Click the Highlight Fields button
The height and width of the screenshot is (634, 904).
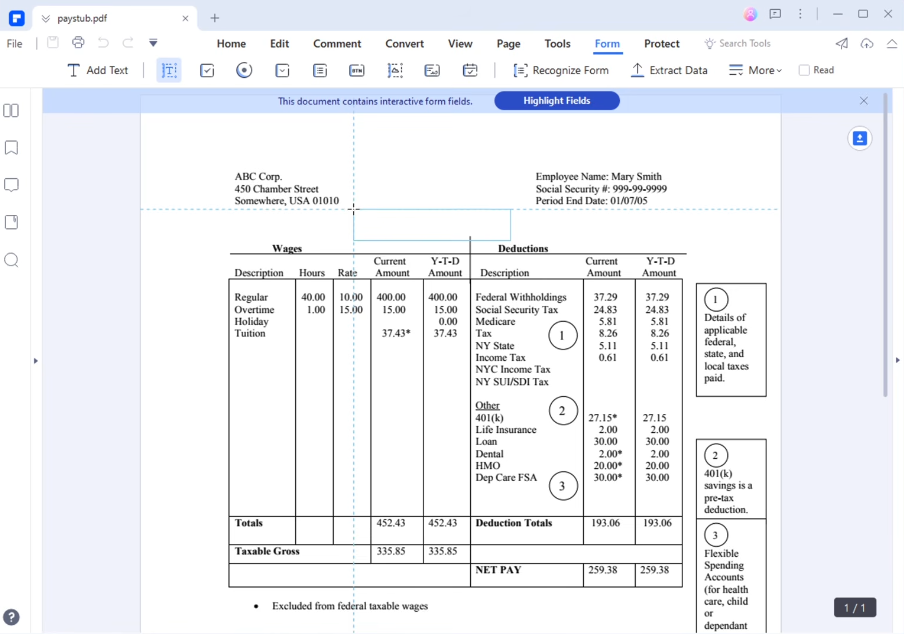point(557,101)
